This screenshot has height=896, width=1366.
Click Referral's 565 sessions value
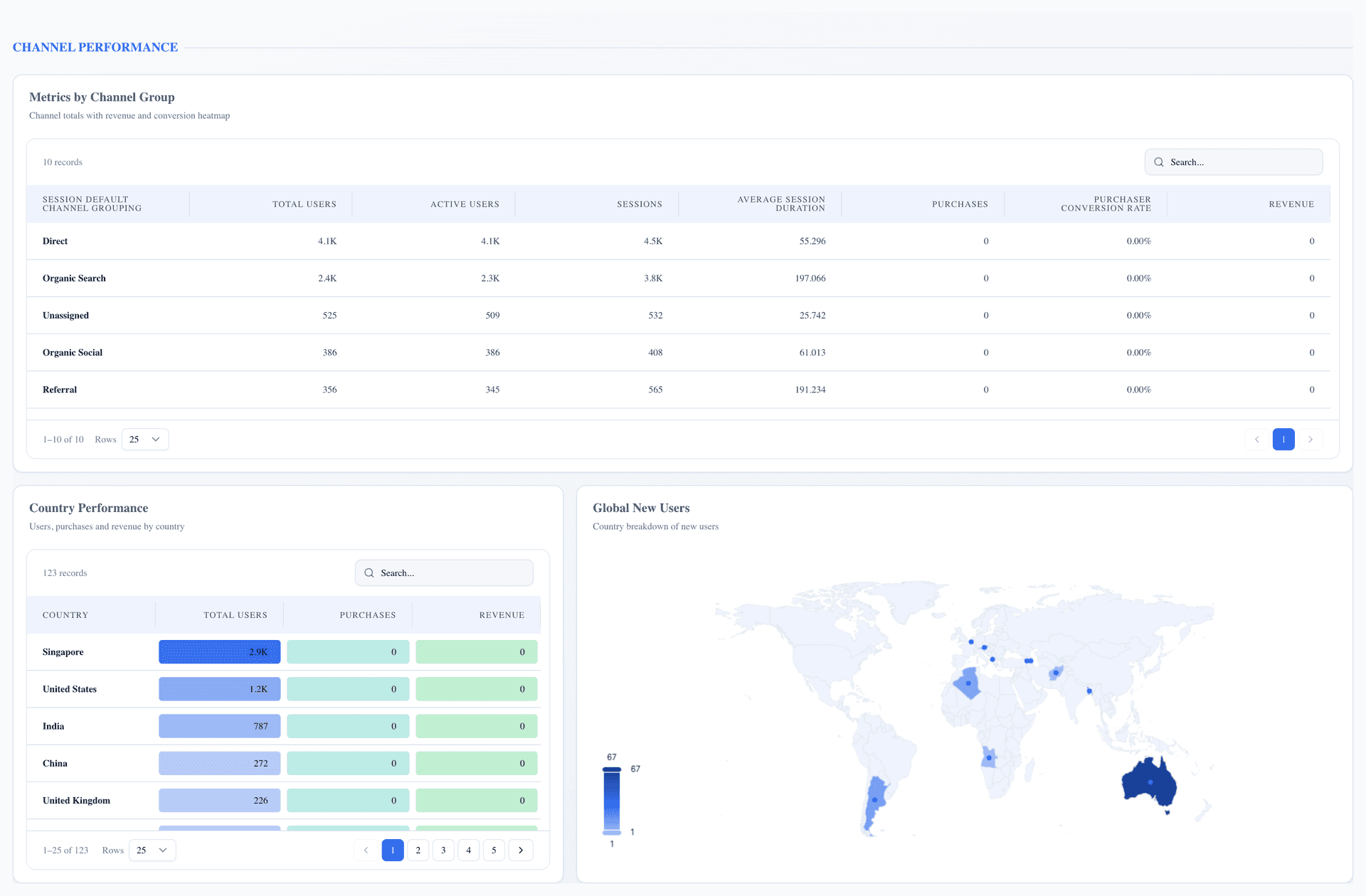tap(655, 390)
